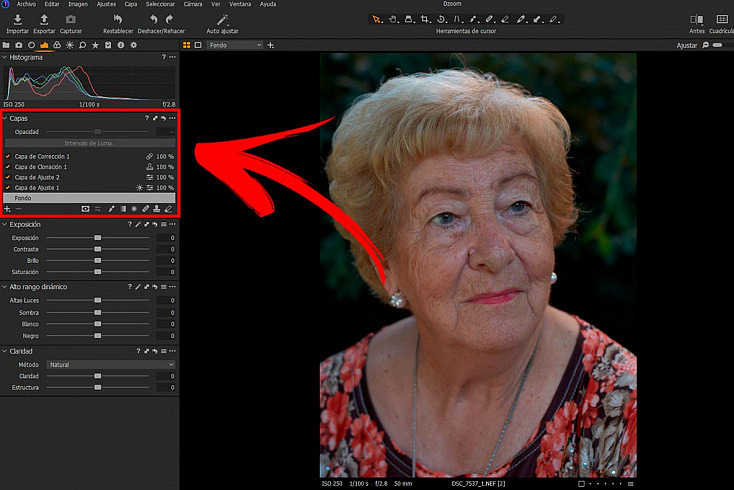Toggle the Cuadrícula grid overlay
The width and height of the screenshot is (734, 490).
pos(722,19)
